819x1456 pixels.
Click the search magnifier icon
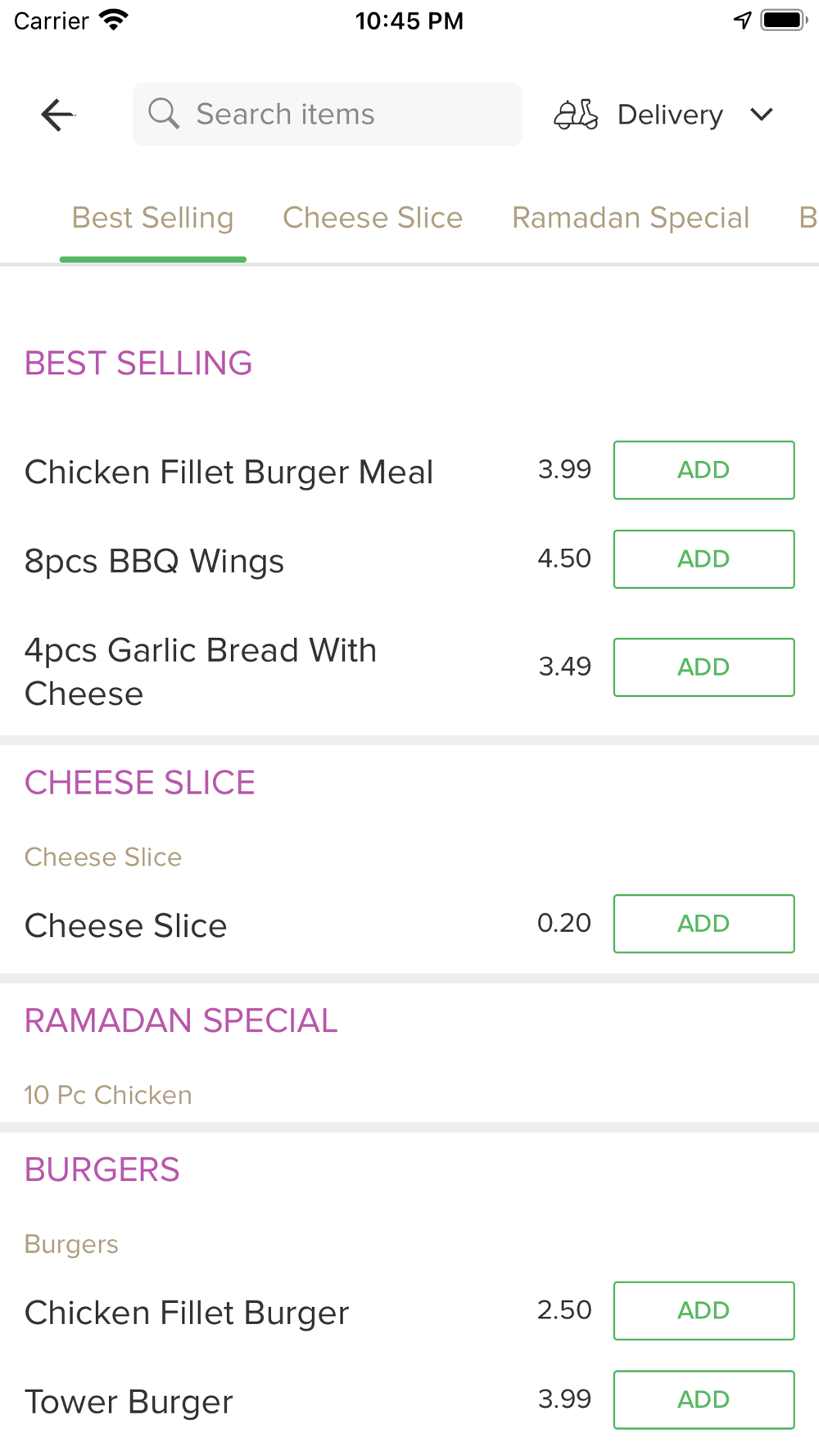point(164,114)
